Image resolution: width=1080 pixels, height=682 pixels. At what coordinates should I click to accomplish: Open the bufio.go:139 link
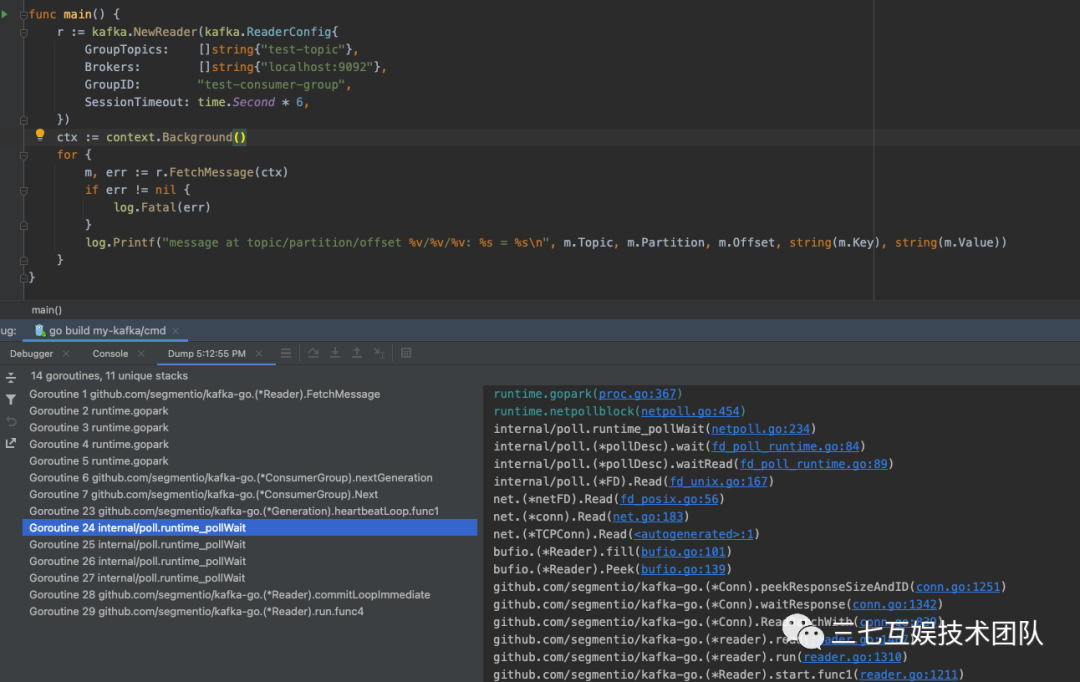click(x=683, y=570)
